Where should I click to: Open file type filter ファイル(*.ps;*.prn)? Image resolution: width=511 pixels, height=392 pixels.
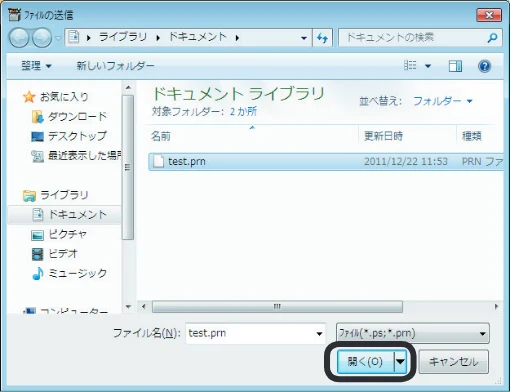413,333
